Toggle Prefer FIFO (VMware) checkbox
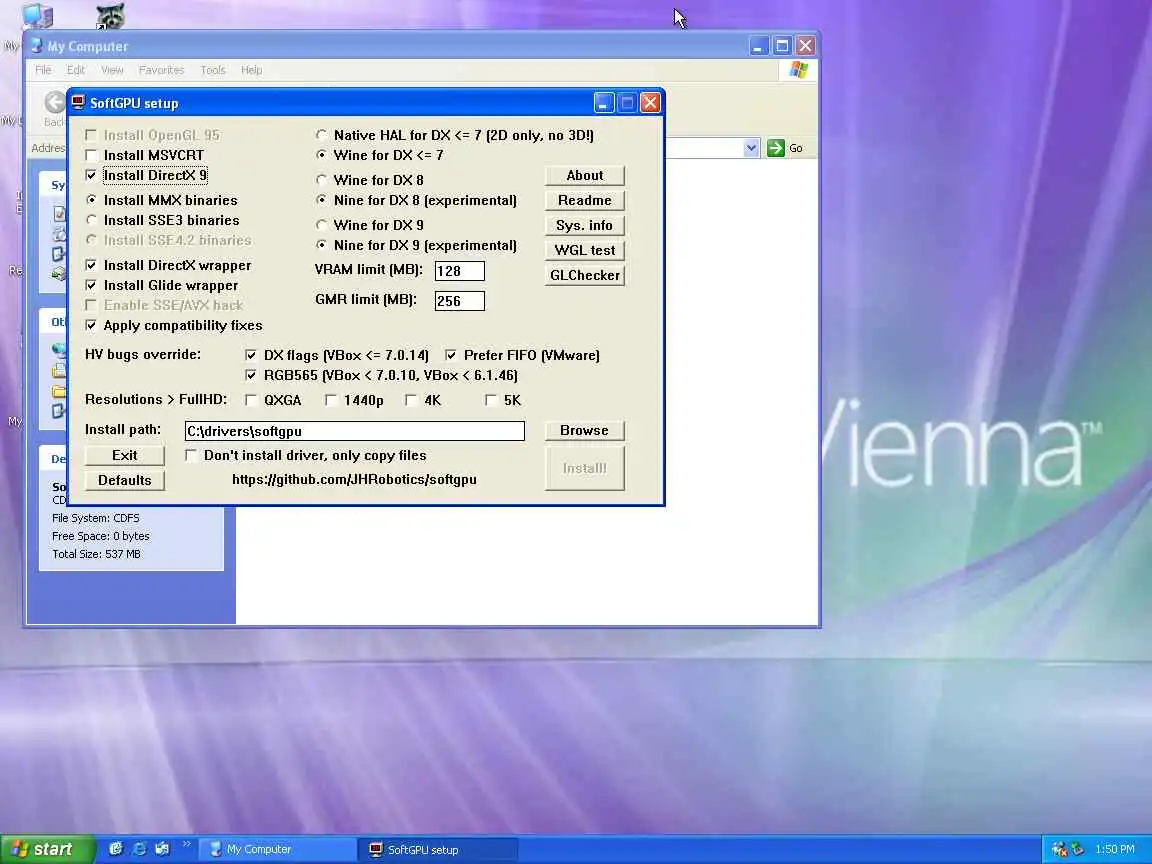 click(451, 355)
